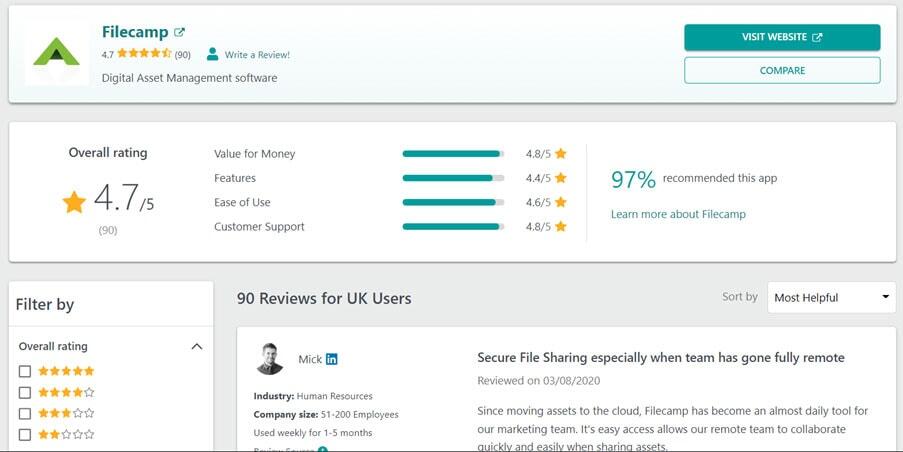This screenshot has width=903, height=452.
Task: Click the star next to Customer Support 4.8/5
Action: (x=560, y=226)
